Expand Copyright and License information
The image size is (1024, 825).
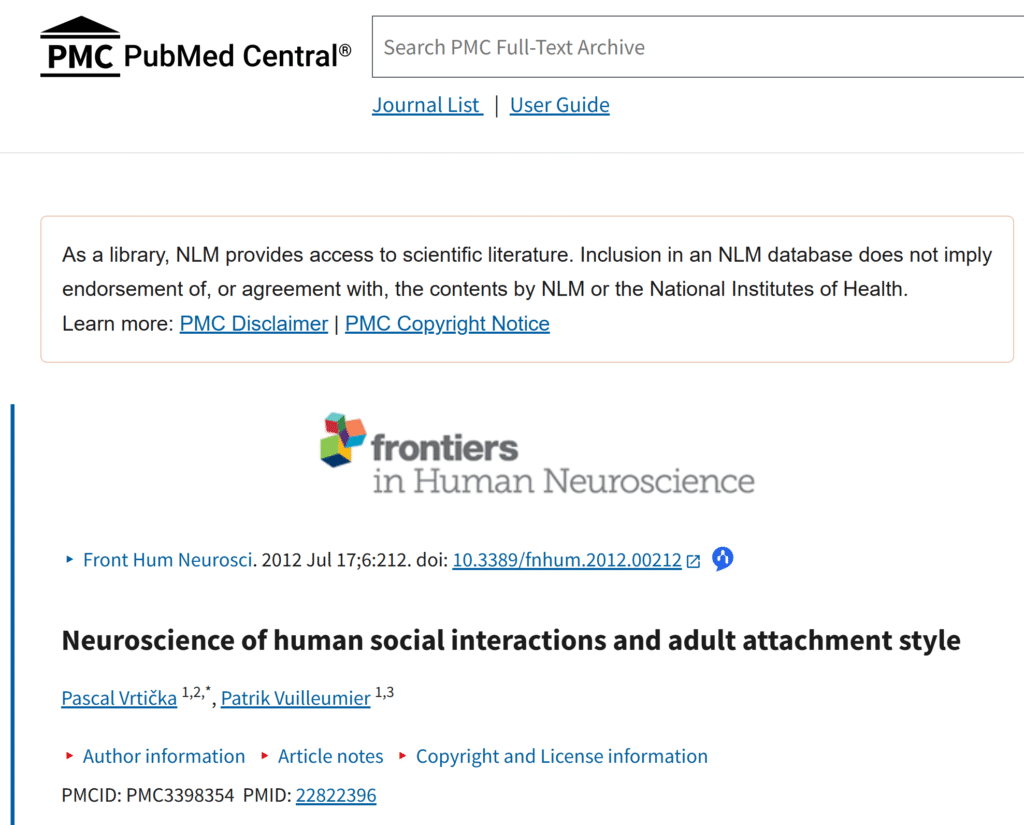click(561, 756)
